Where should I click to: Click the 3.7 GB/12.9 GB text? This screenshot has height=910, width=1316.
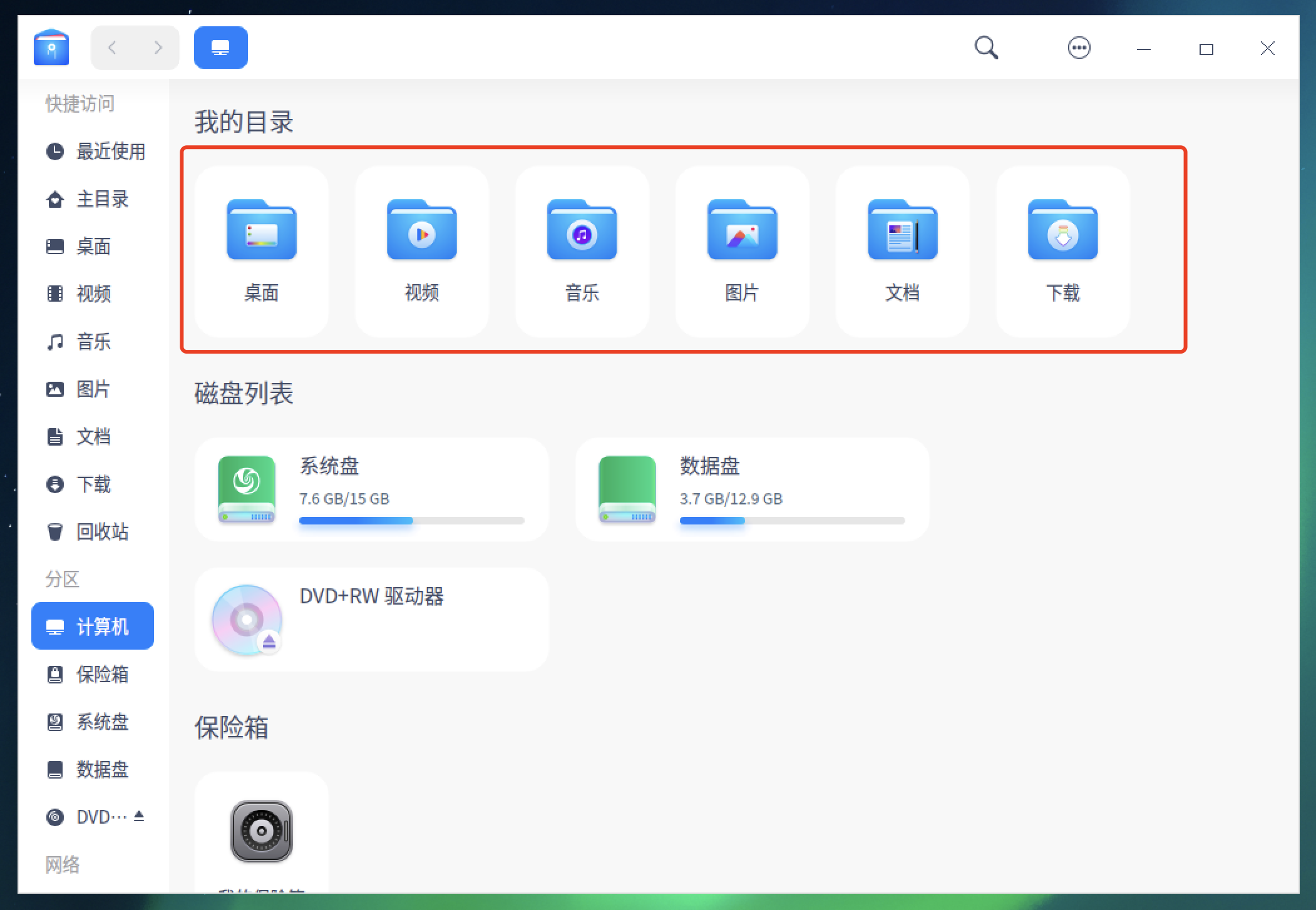[x=731, y=499]
